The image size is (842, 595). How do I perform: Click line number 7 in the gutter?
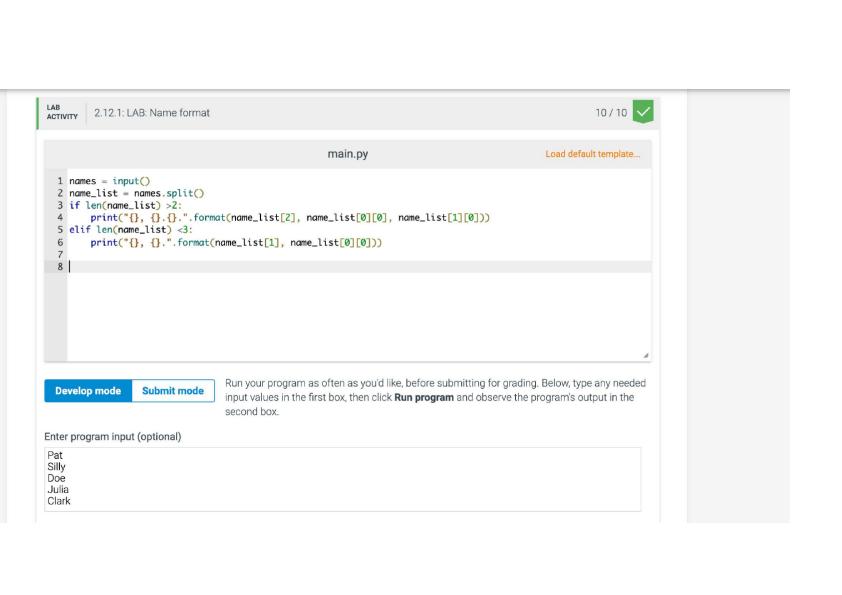point(60,255)
